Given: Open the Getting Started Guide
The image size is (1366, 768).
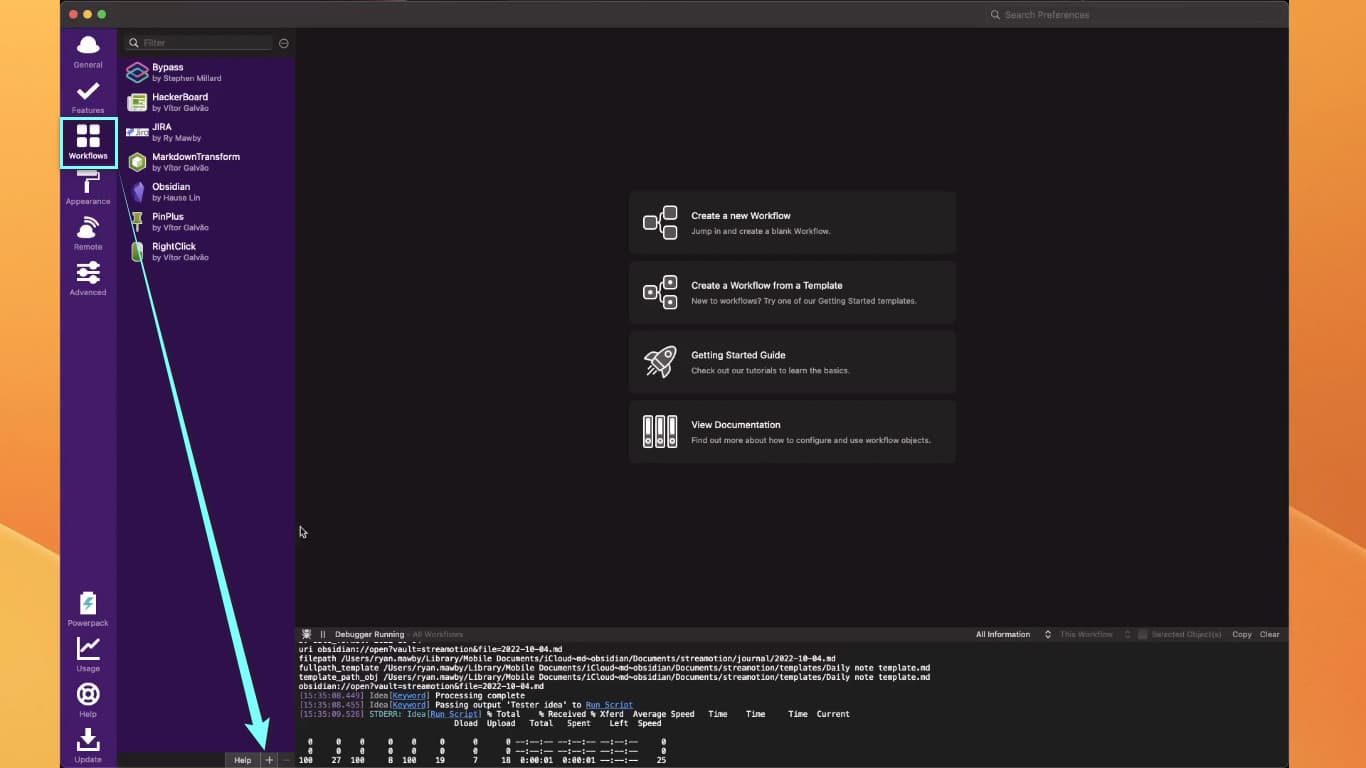Looking at the screenshot, I should click(x=792, y=362).
